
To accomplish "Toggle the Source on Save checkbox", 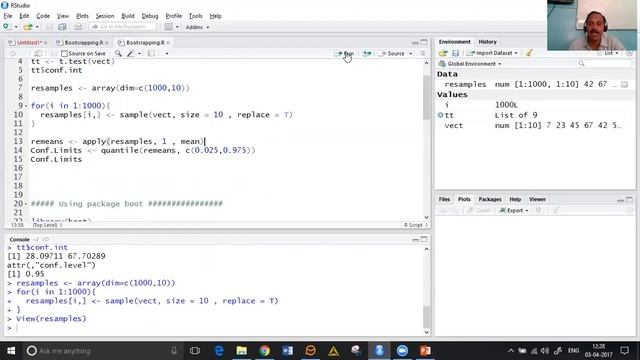I will pos(64,53).
